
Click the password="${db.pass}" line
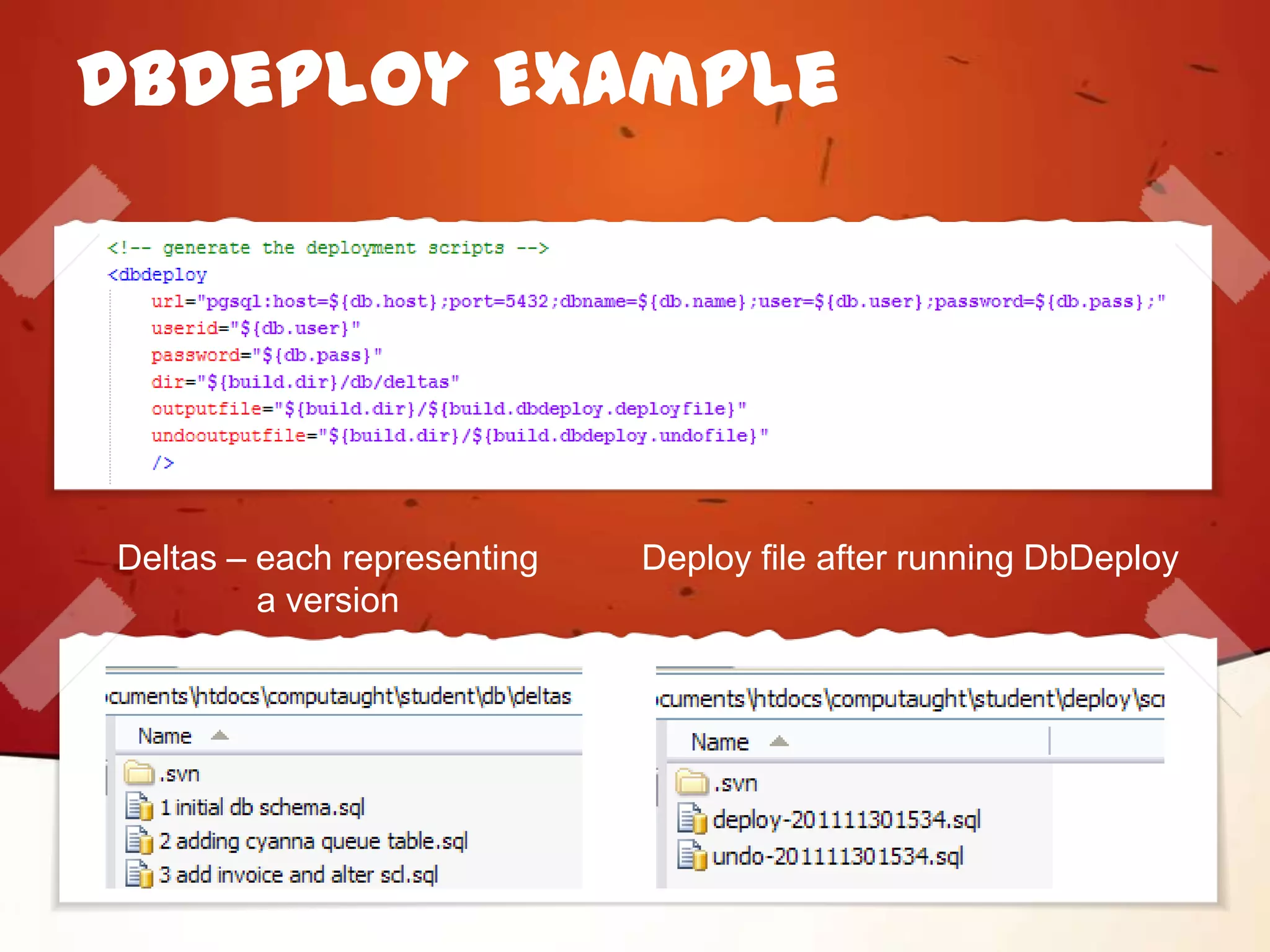pyautogui.click(x=267, y=355)
